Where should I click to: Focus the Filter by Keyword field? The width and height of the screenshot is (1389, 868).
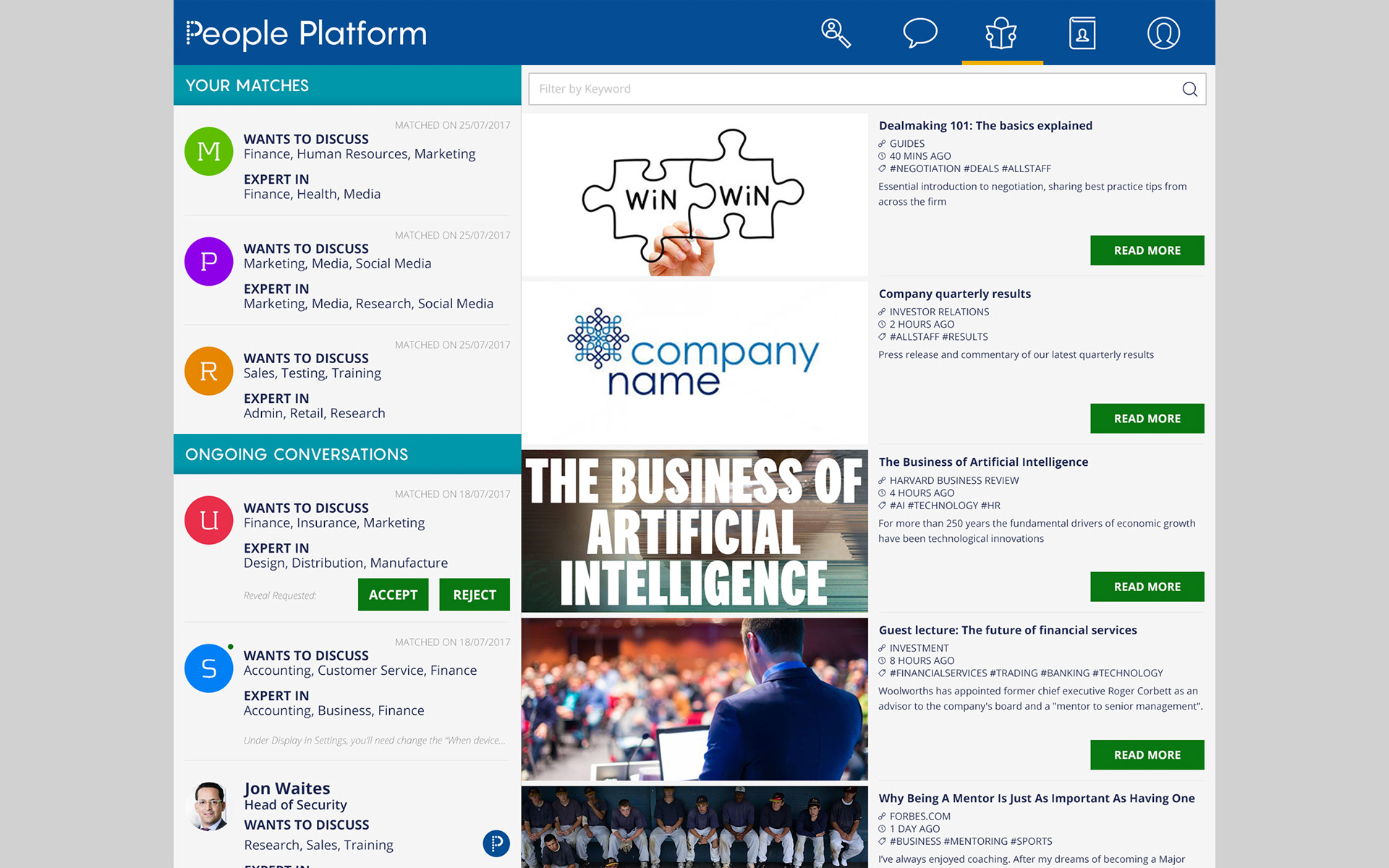pos(867,89)
